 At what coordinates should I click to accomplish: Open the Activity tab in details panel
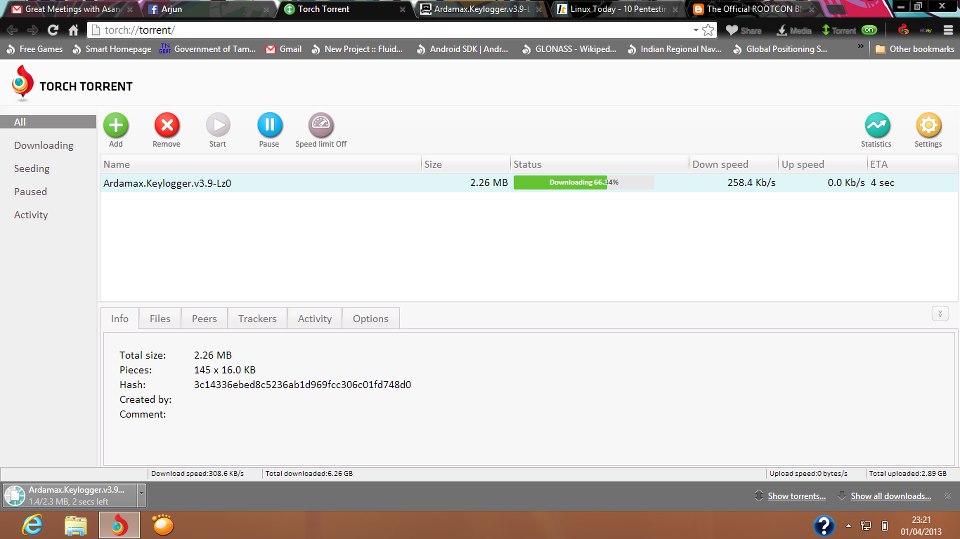pyautogui.click(x=315, y=318)
